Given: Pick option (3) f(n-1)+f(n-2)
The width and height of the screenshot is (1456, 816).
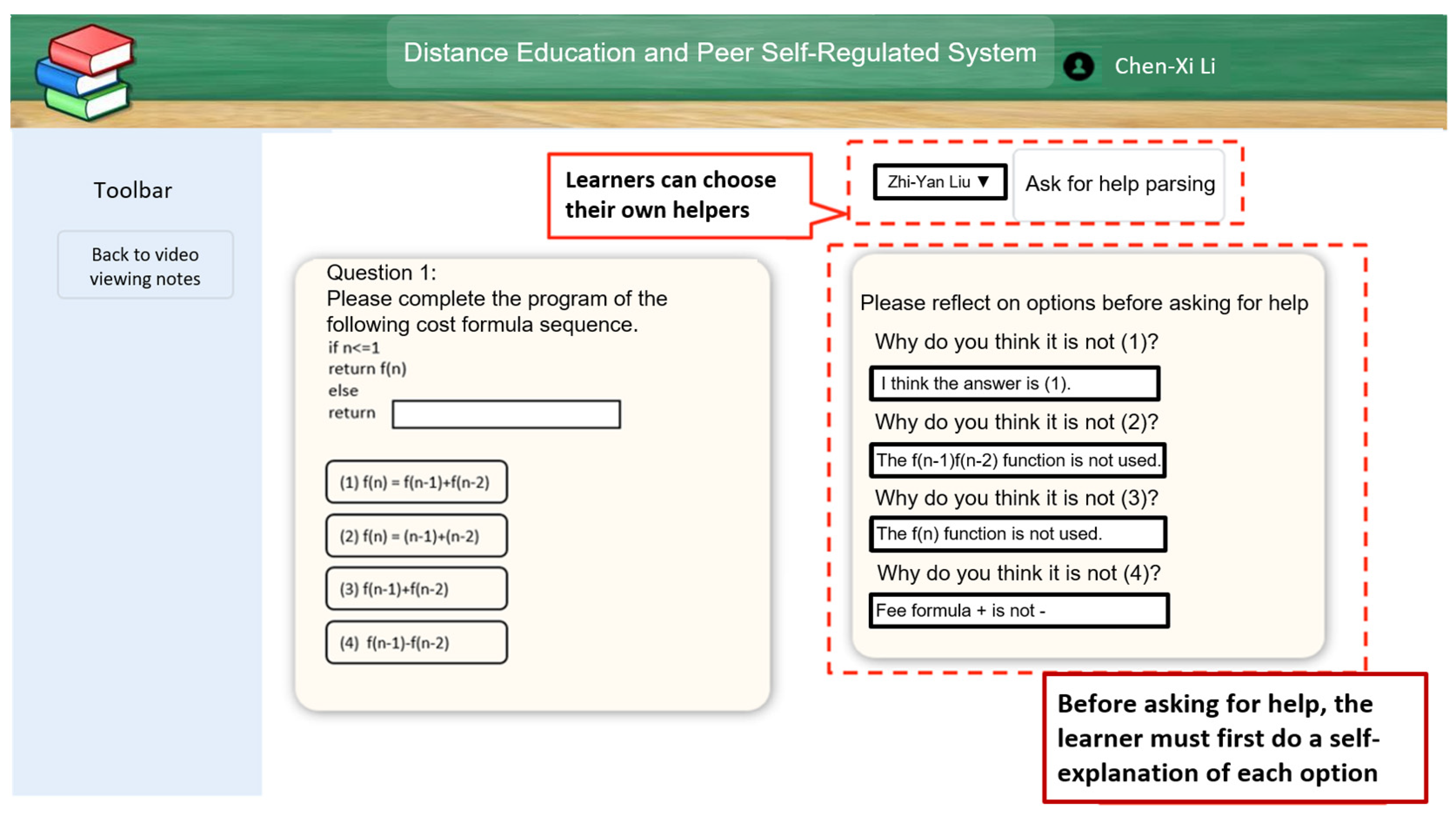Looking at the screenshot, I should [416, 589].
